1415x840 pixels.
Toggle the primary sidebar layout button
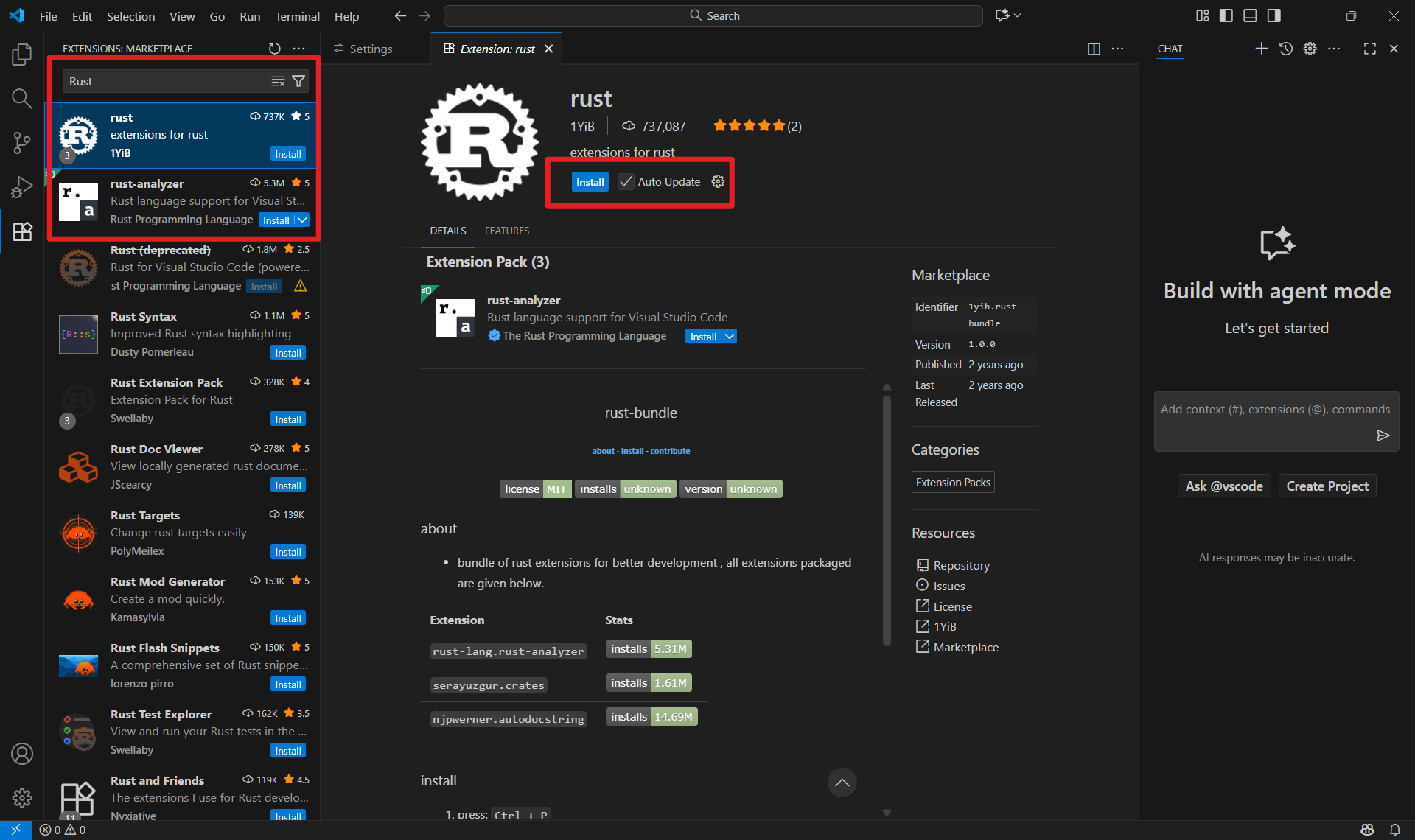pyautogui.click(x=1226, y=15)
